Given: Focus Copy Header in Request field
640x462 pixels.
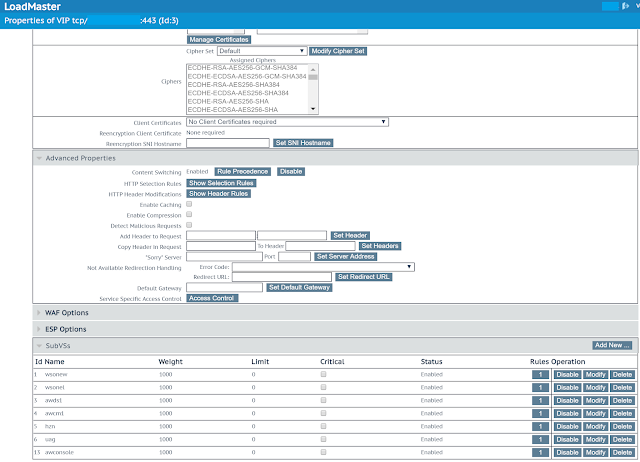Looking at the screenshot, I should tap(221, 246).
